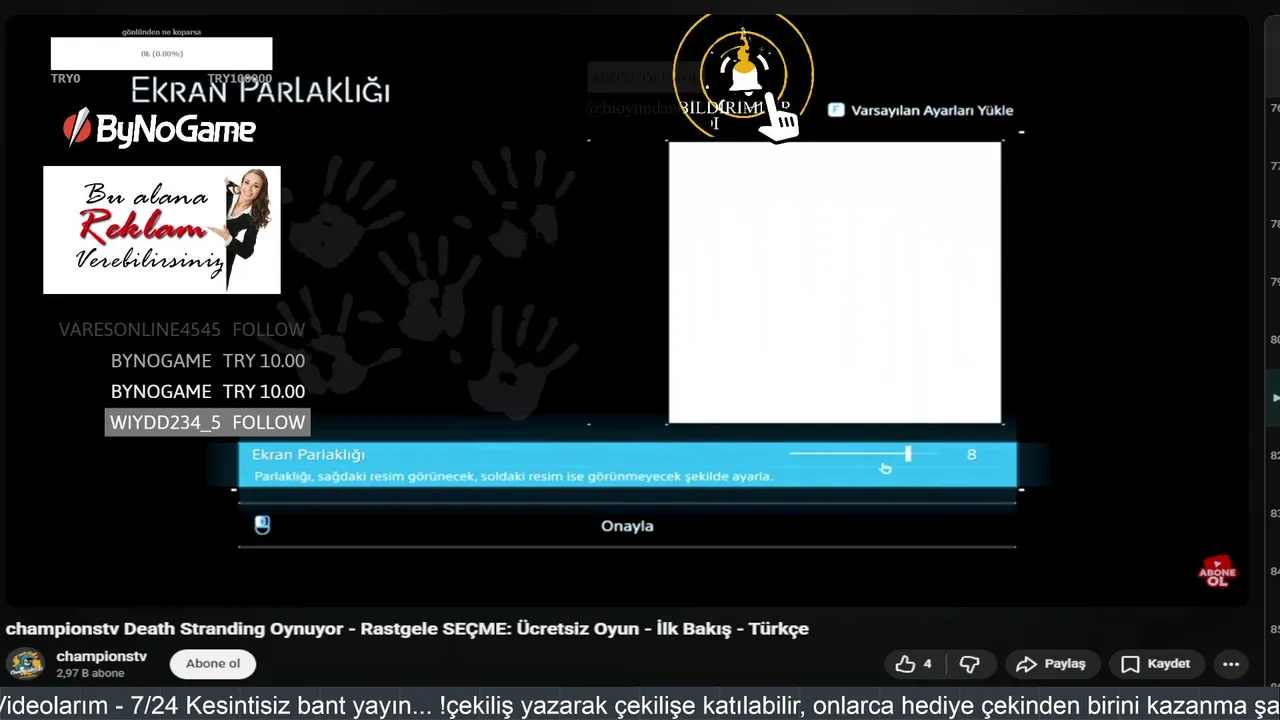The image size is (1280, 720).
Task: Click the VARESONLINE4545 FOLLOW entry
Action: pyautogui.click(x=182, y=330)
